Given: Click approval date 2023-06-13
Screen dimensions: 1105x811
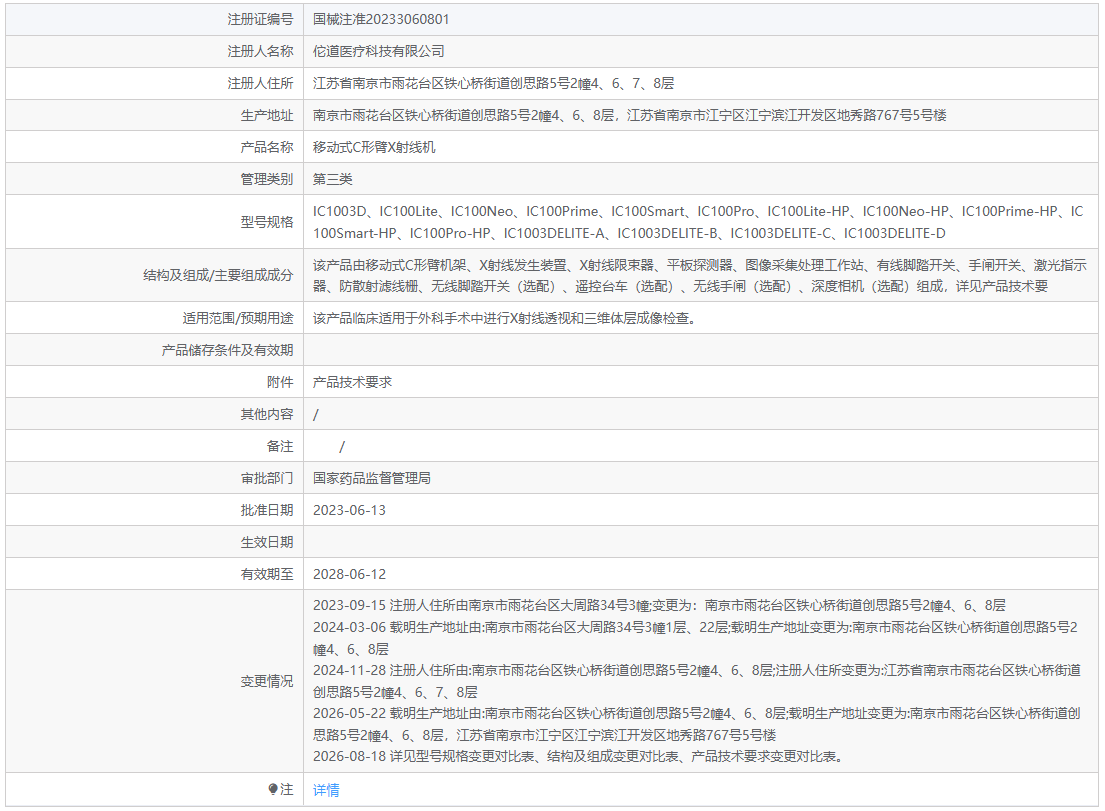Looking at the screenshot, I should tap(350, 510).
